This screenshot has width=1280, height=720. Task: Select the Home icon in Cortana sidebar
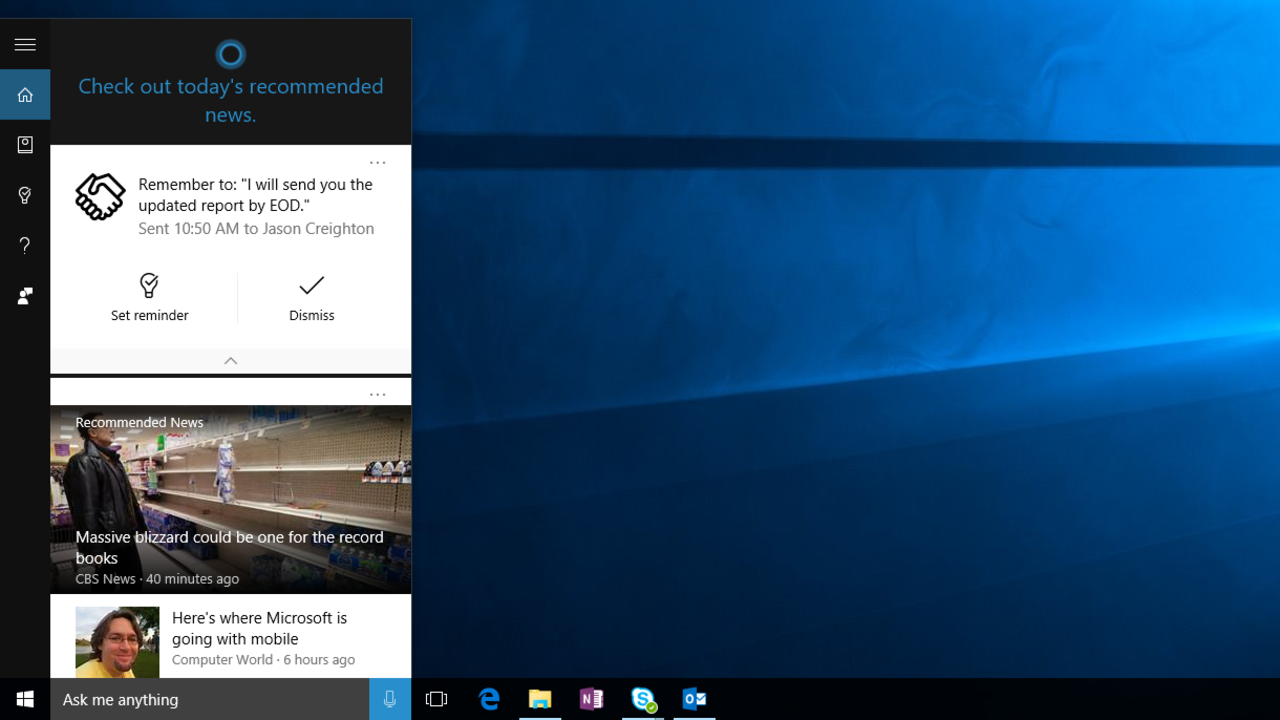tap(25, 94)
